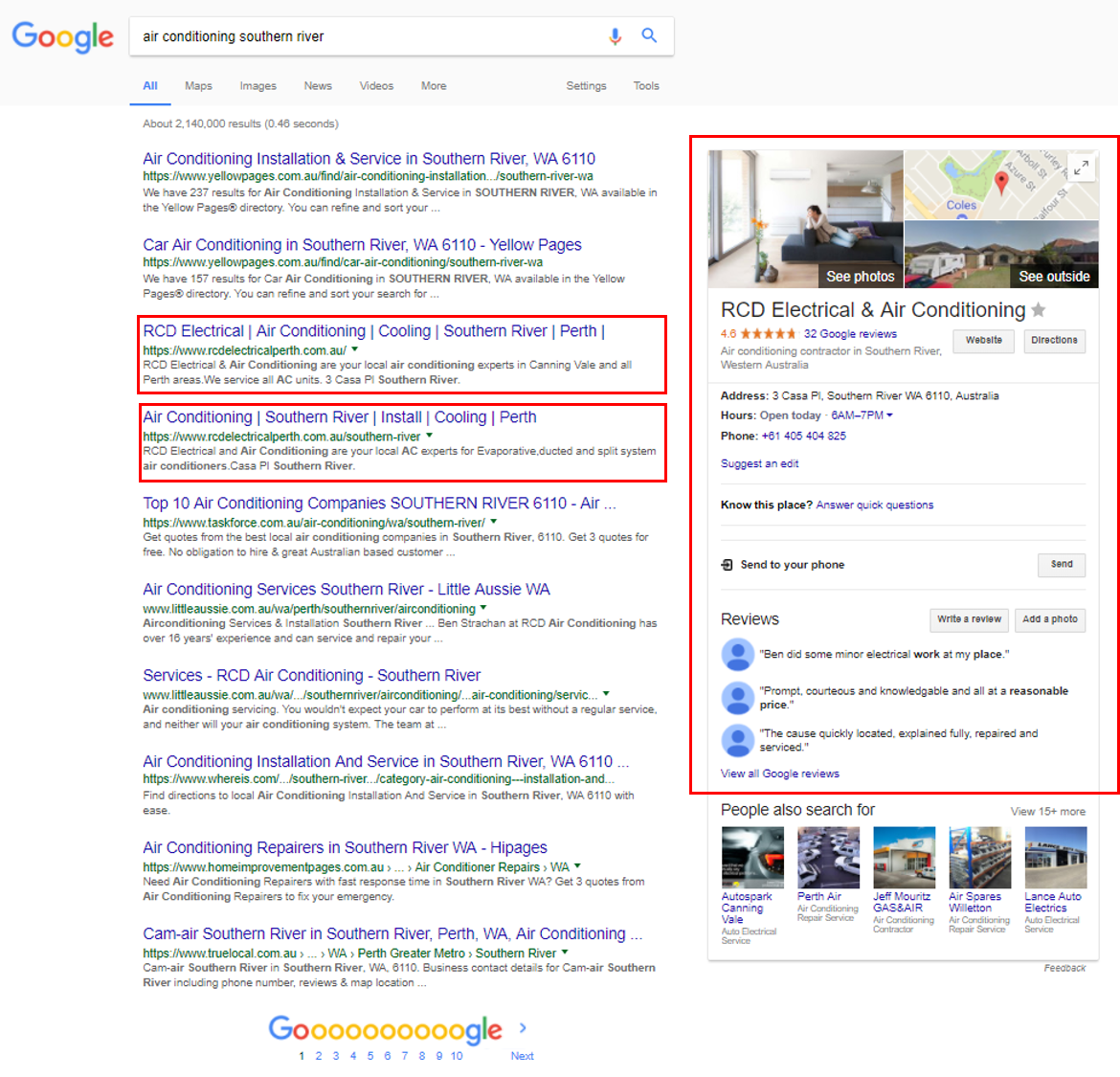The image size is (1120, 1077).
Task: Open the search Settings menu
Action: pos(587,86)
